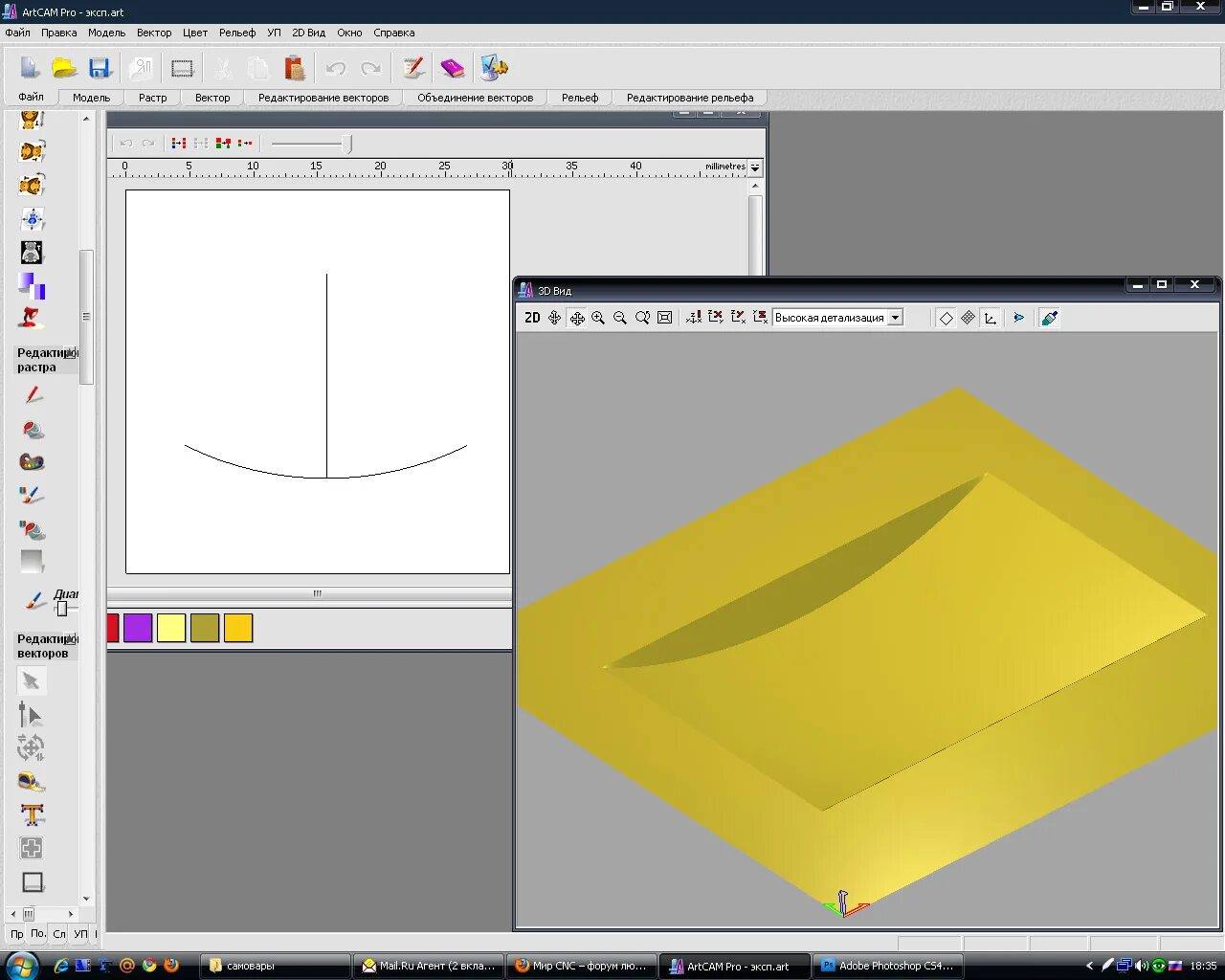The width and height of the screenshot is (1225, 980).
Task: Switch to the Вектор toolbar tab
Action: click(212, 98)
